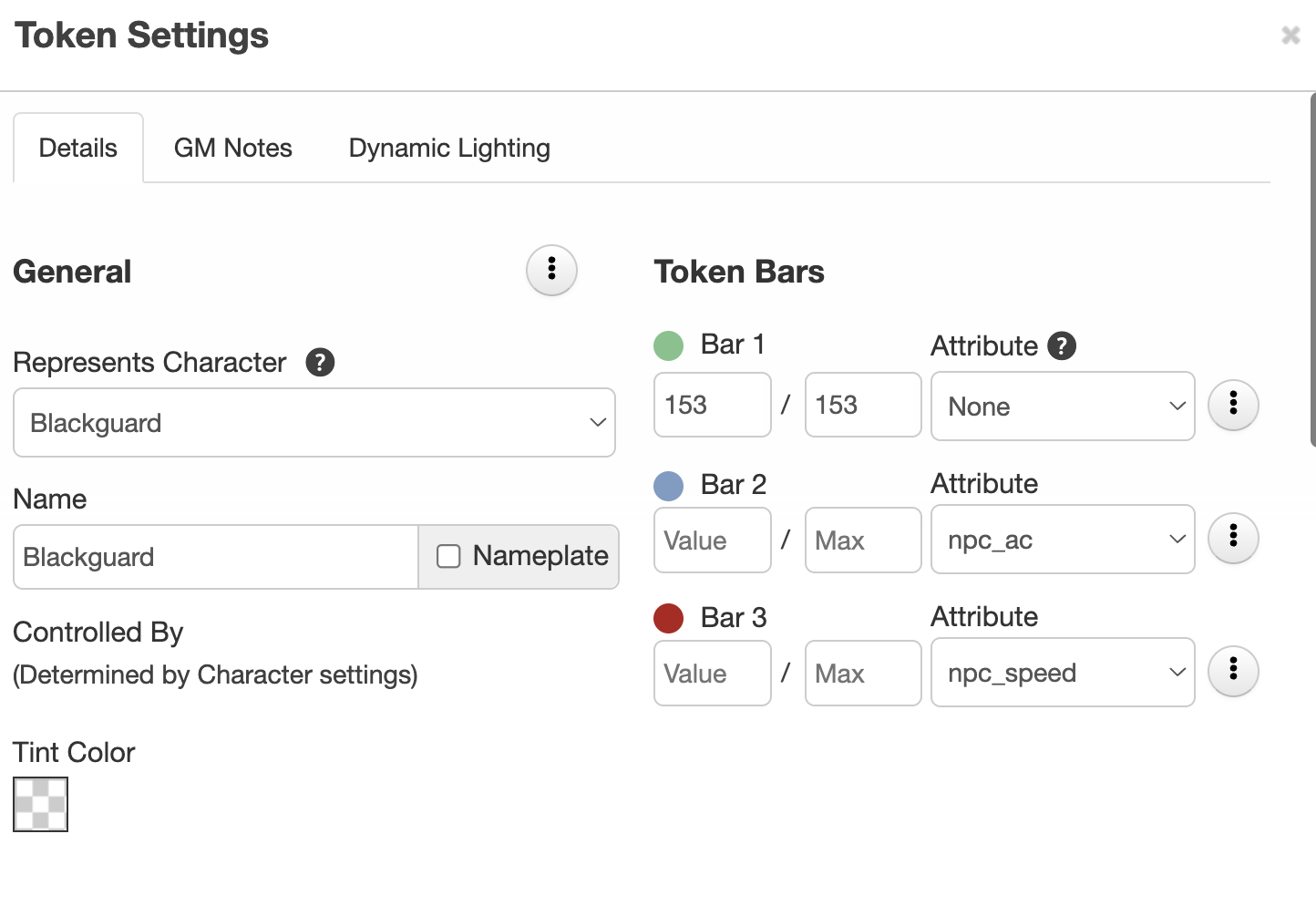This screenshot has width=1316, height=906.
Task: Open Bar 2 three-dot options menu
Action: 1232,538
